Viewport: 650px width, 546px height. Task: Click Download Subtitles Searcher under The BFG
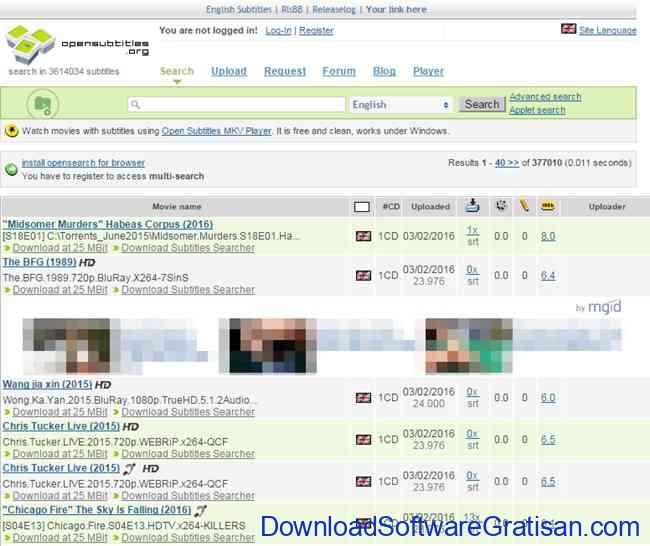tap(188, 290)
